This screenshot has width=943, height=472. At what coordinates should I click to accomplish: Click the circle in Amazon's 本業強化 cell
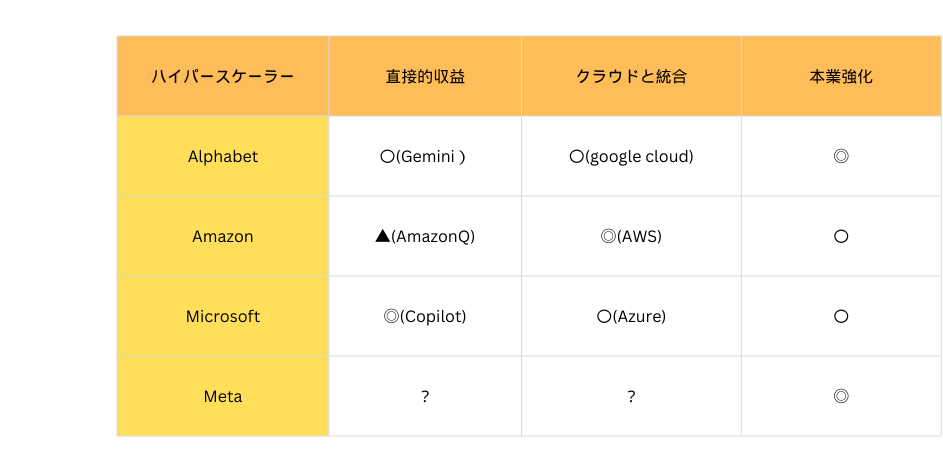click(x=841, y=236)
